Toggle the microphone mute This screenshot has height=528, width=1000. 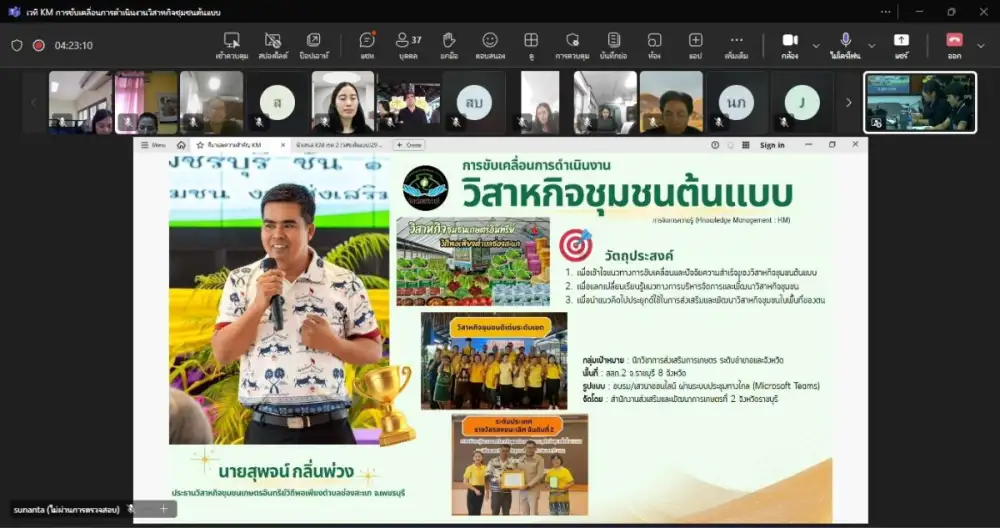(x=845, y=44)
